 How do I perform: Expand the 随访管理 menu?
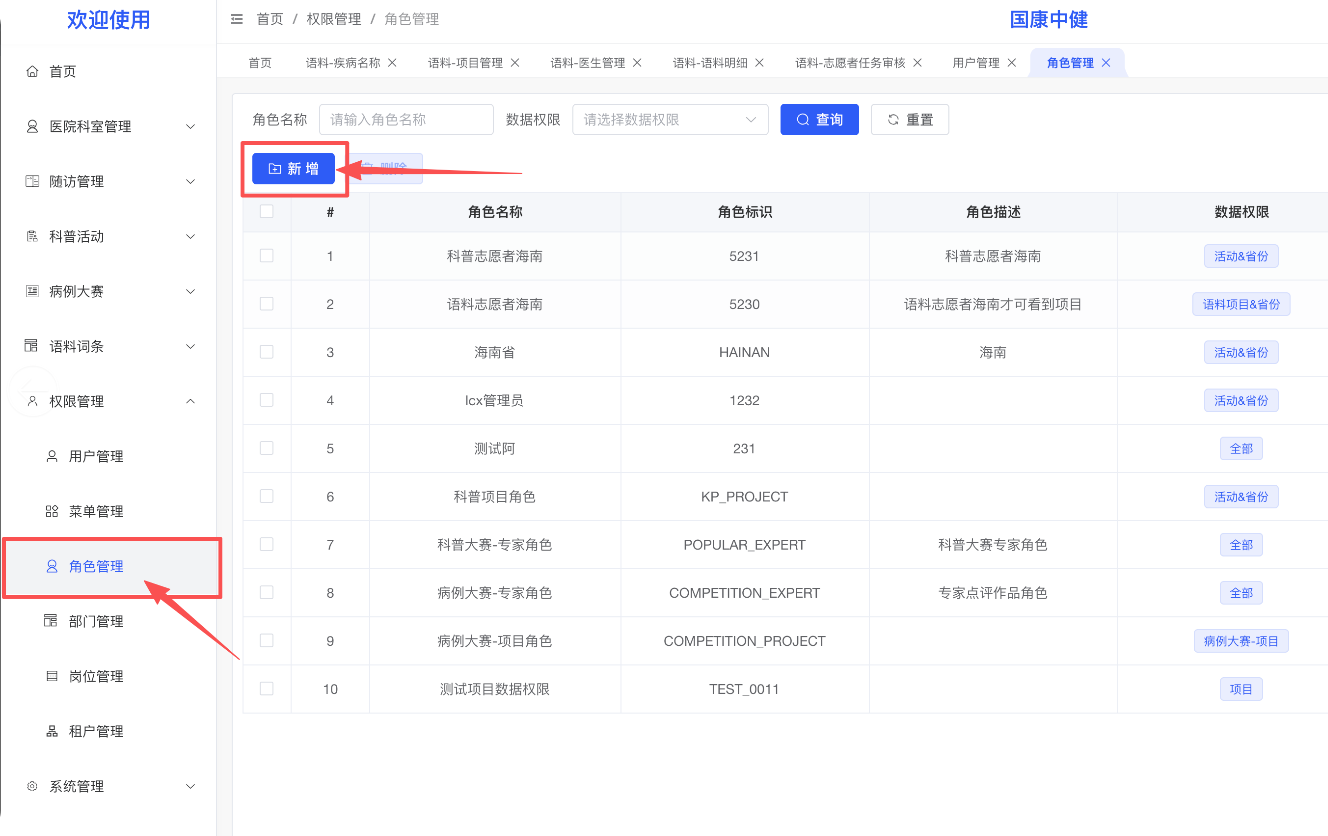coord(191,182)
